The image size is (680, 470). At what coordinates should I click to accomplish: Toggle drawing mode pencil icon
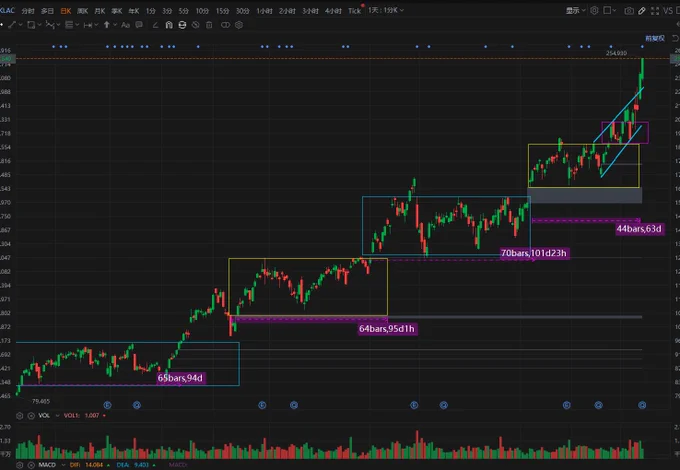point(642,11)
